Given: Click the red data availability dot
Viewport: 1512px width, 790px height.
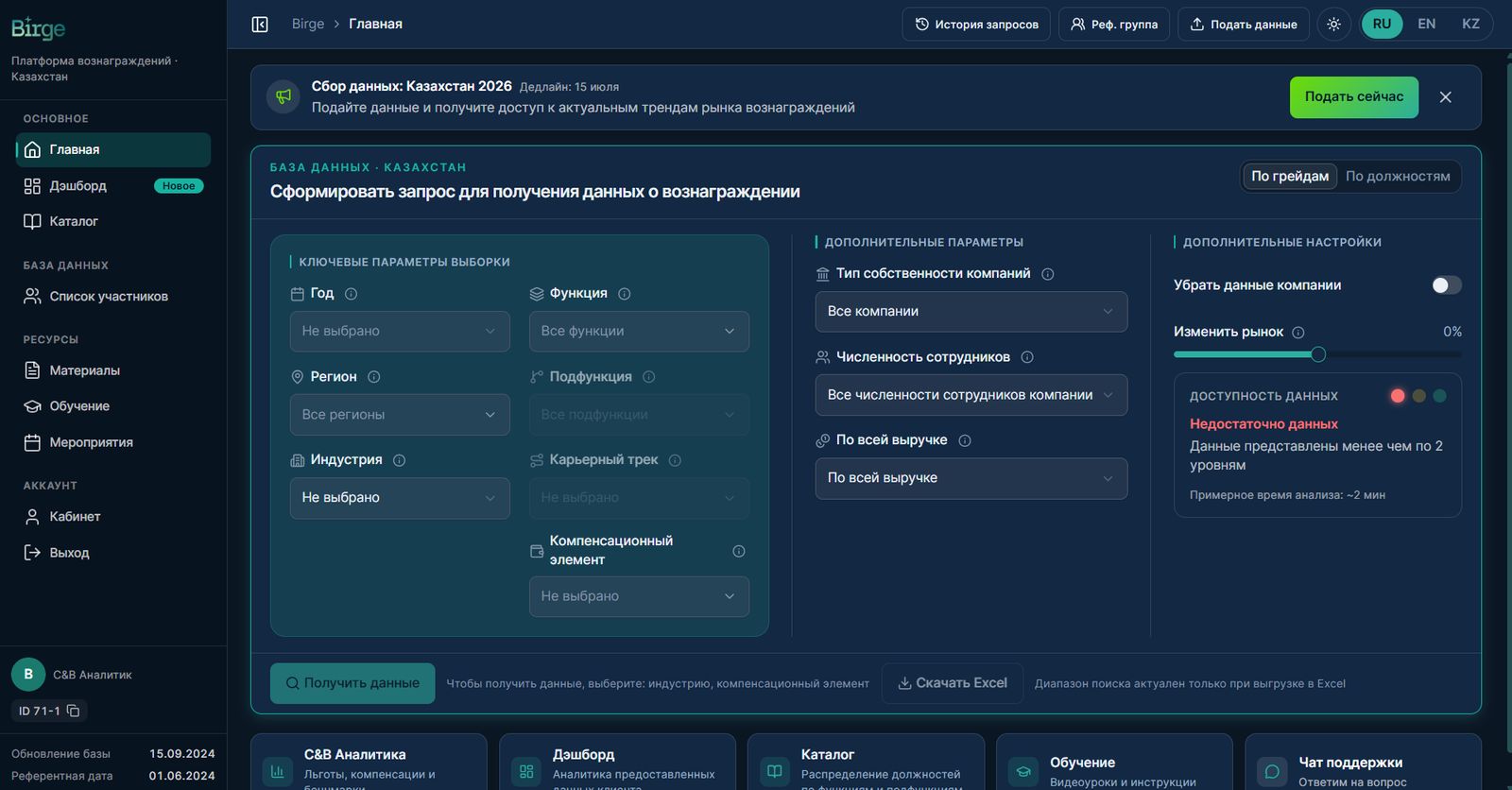Looking at the screenshot, I should pyautogui.click(x=1398, y=396).
